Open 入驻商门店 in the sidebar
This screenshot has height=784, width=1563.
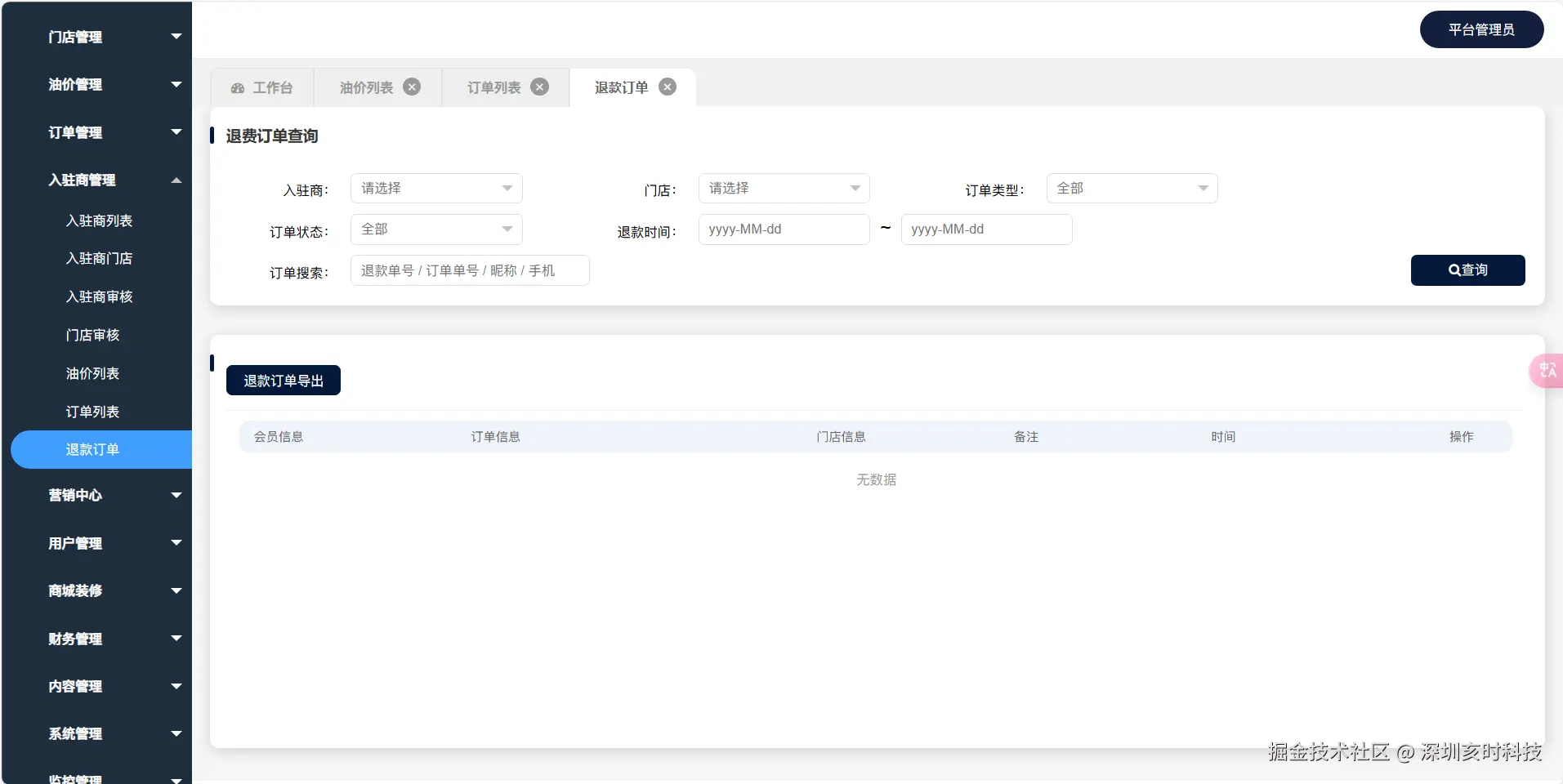pyautogui.click(x=99, y=258)
